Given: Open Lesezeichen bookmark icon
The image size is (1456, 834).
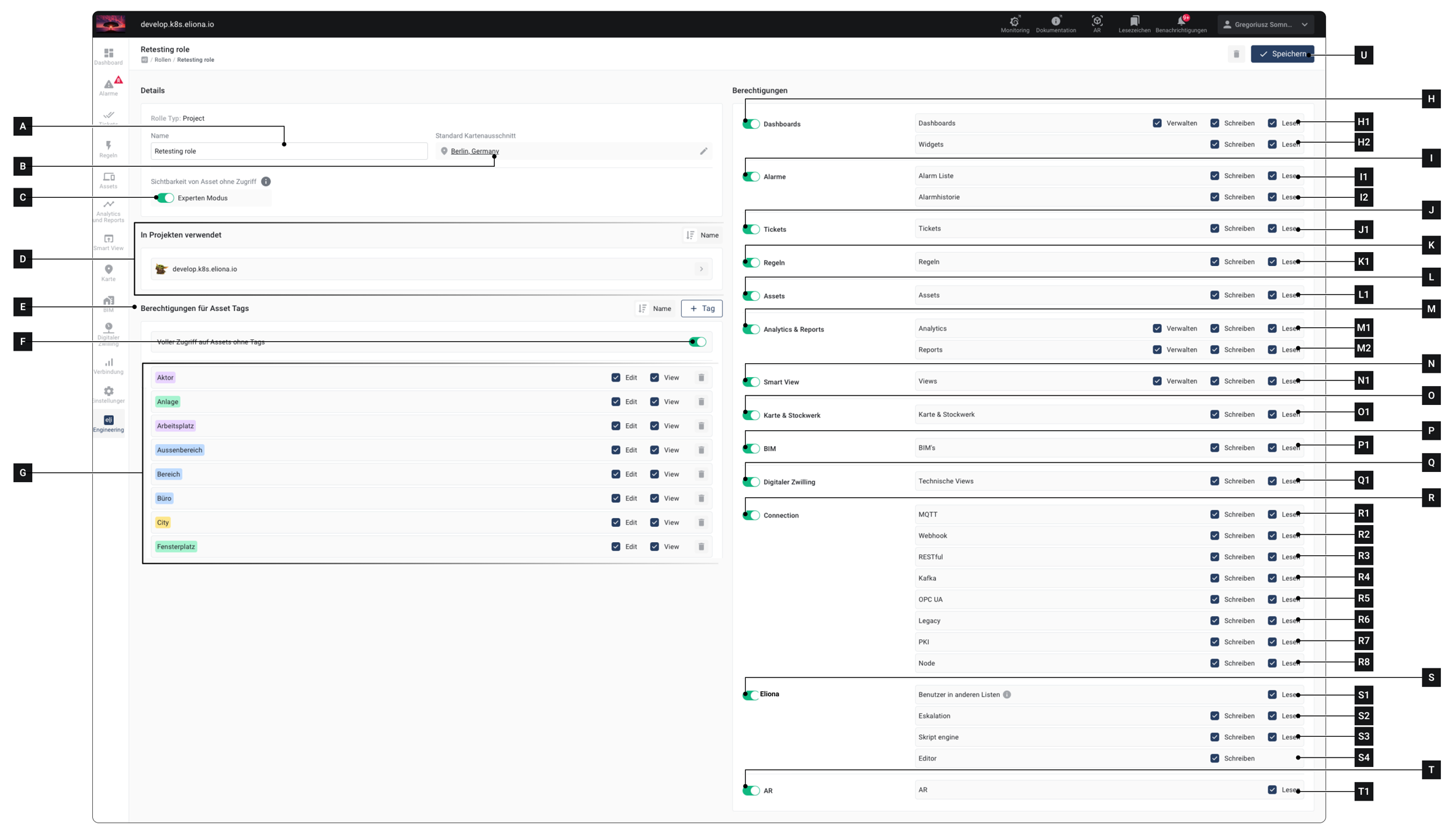Looking at the screenshot, I should 1134,21.
